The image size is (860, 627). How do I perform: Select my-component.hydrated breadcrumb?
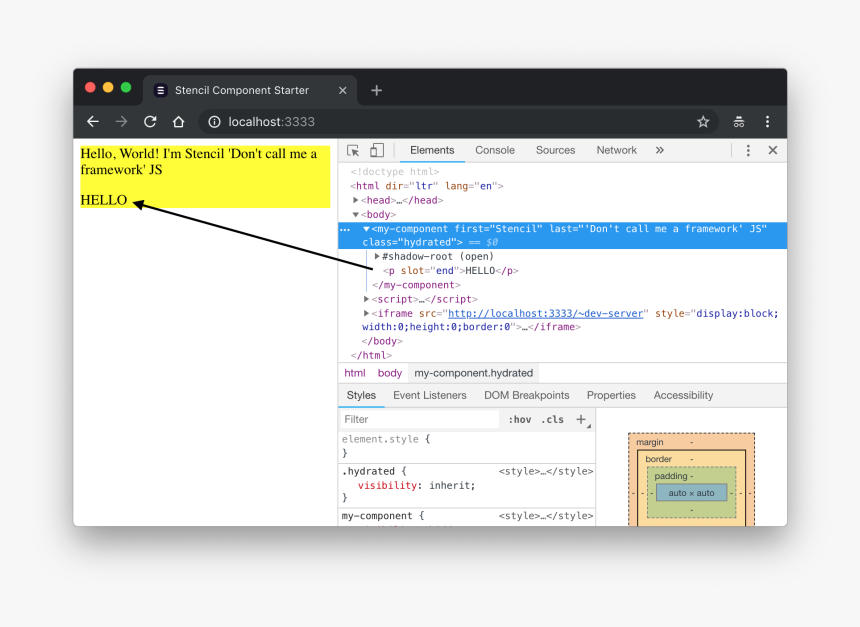click(x=473, y=373)
